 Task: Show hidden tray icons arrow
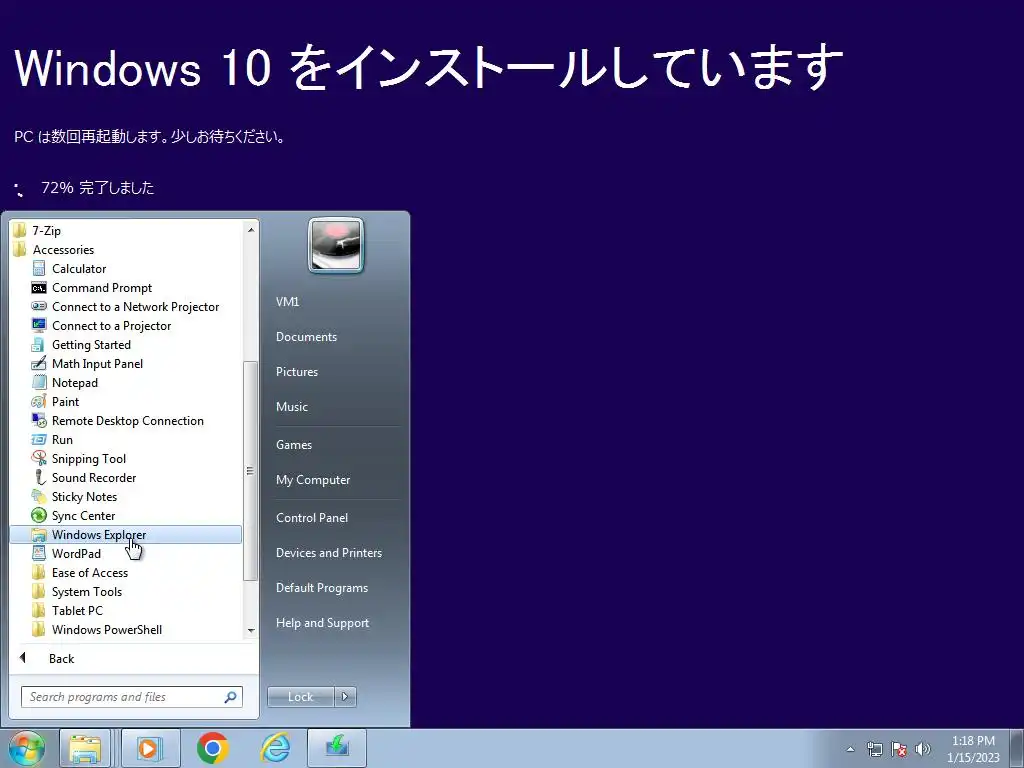click(x=850, y=749)
